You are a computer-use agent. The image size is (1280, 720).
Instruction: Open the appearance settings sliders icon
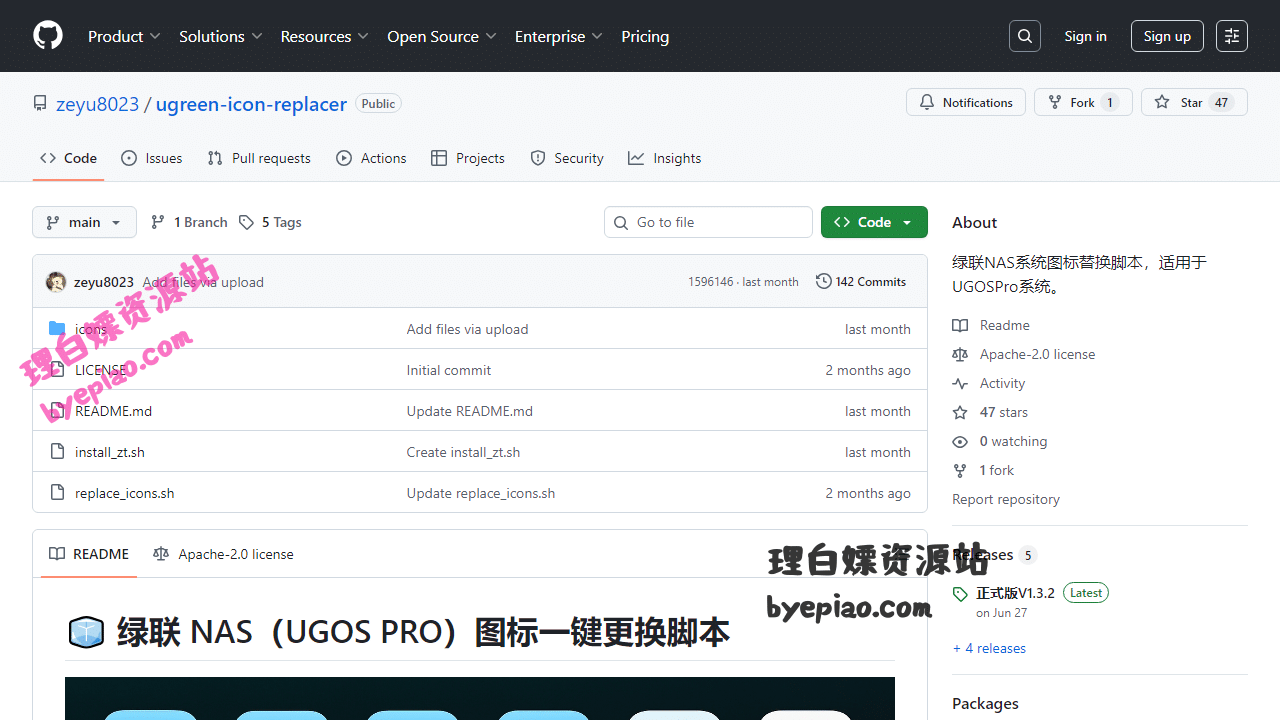click(x=1232, y=36)
